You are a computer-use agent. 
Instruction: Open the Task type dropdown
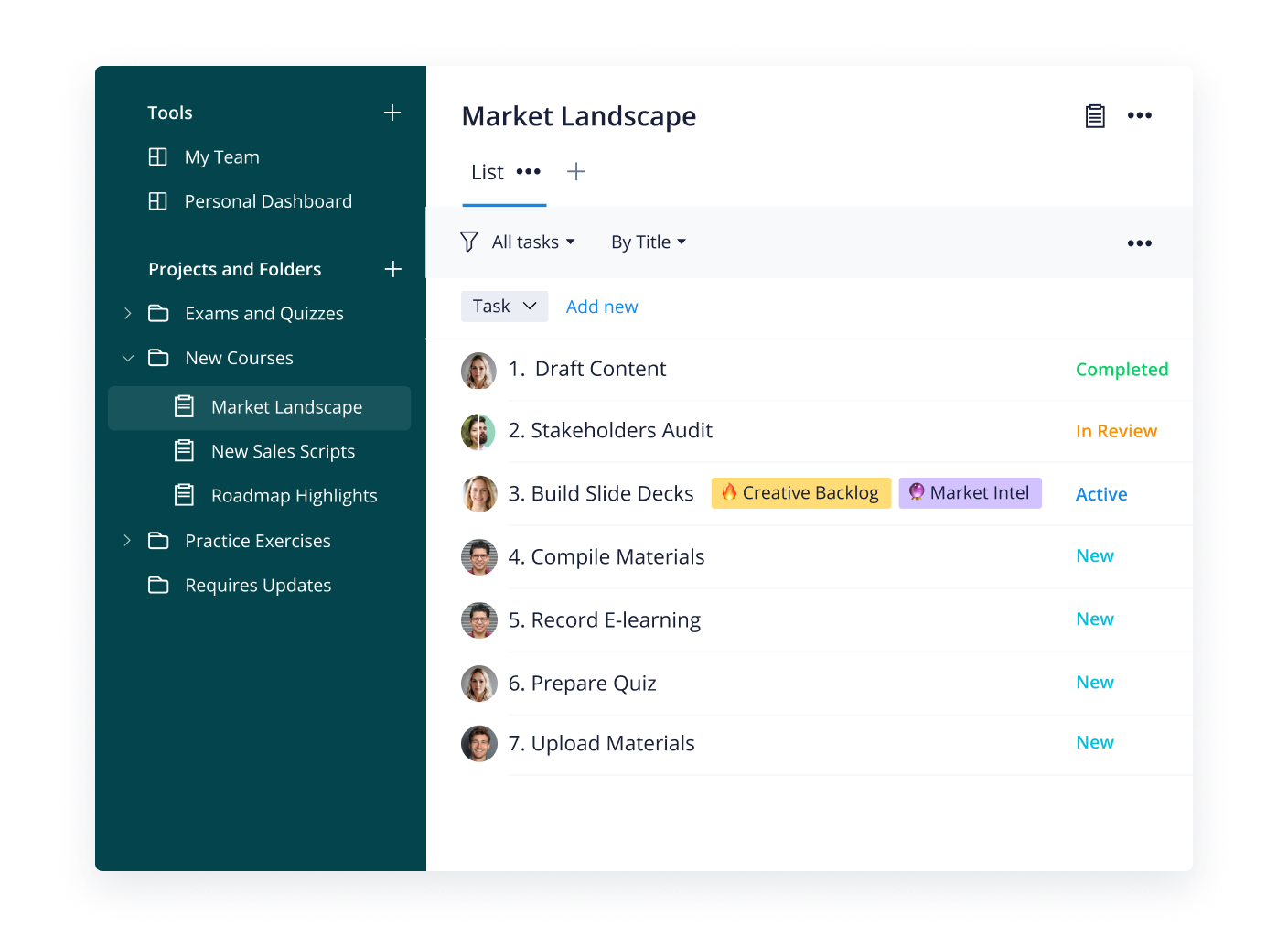click(504, 307)
